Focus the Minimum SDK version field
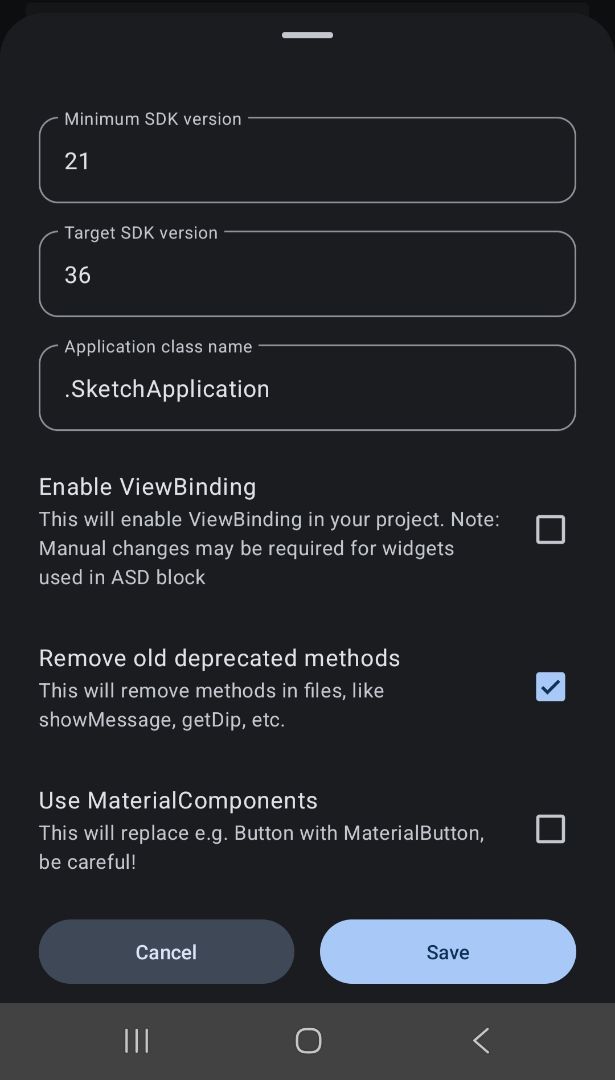 pyautogui.click(x=307, y=161)
